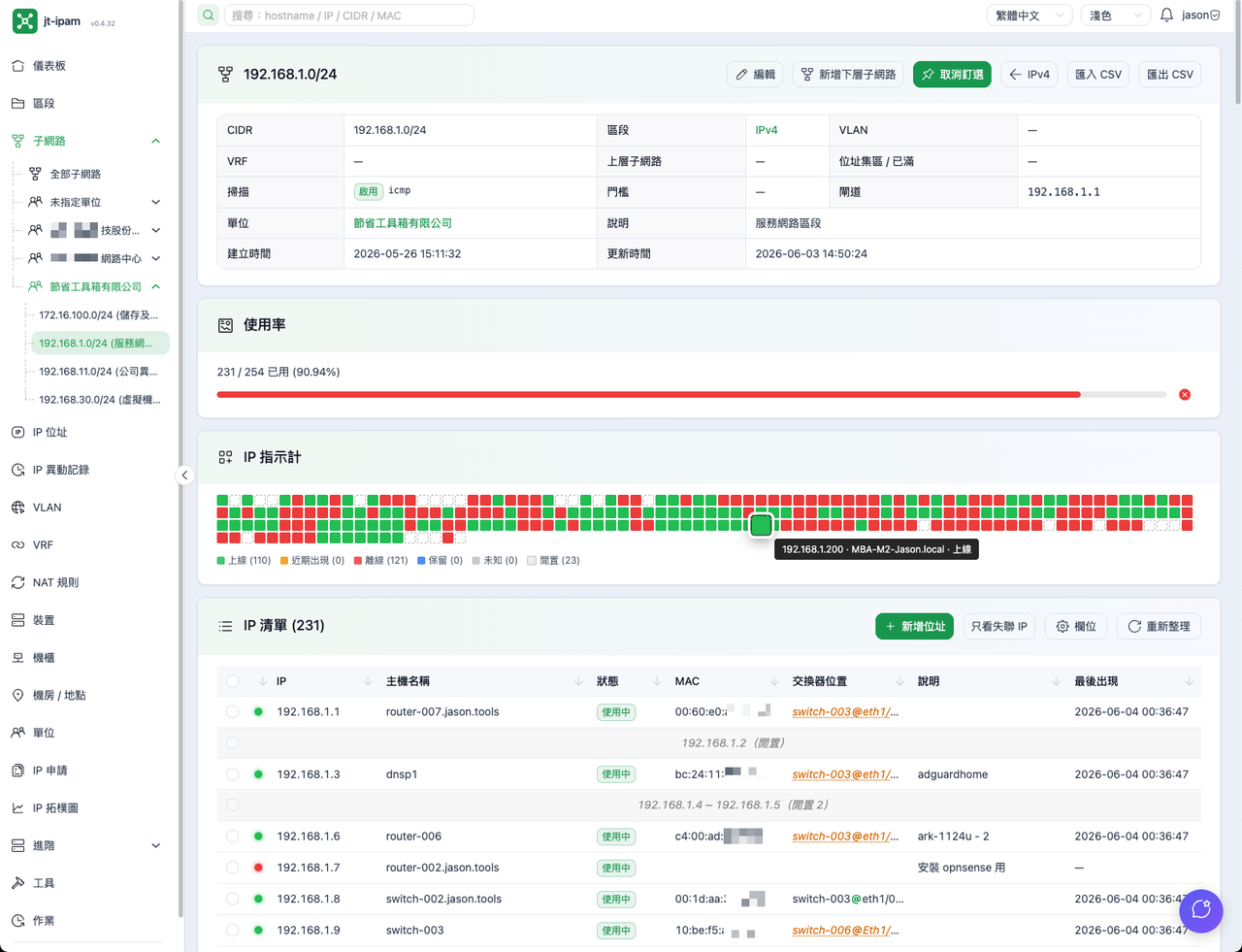This screenshot has width=1242, height=952.
Task: Open IP 拓樸圖 page
Action: [55, 808]
